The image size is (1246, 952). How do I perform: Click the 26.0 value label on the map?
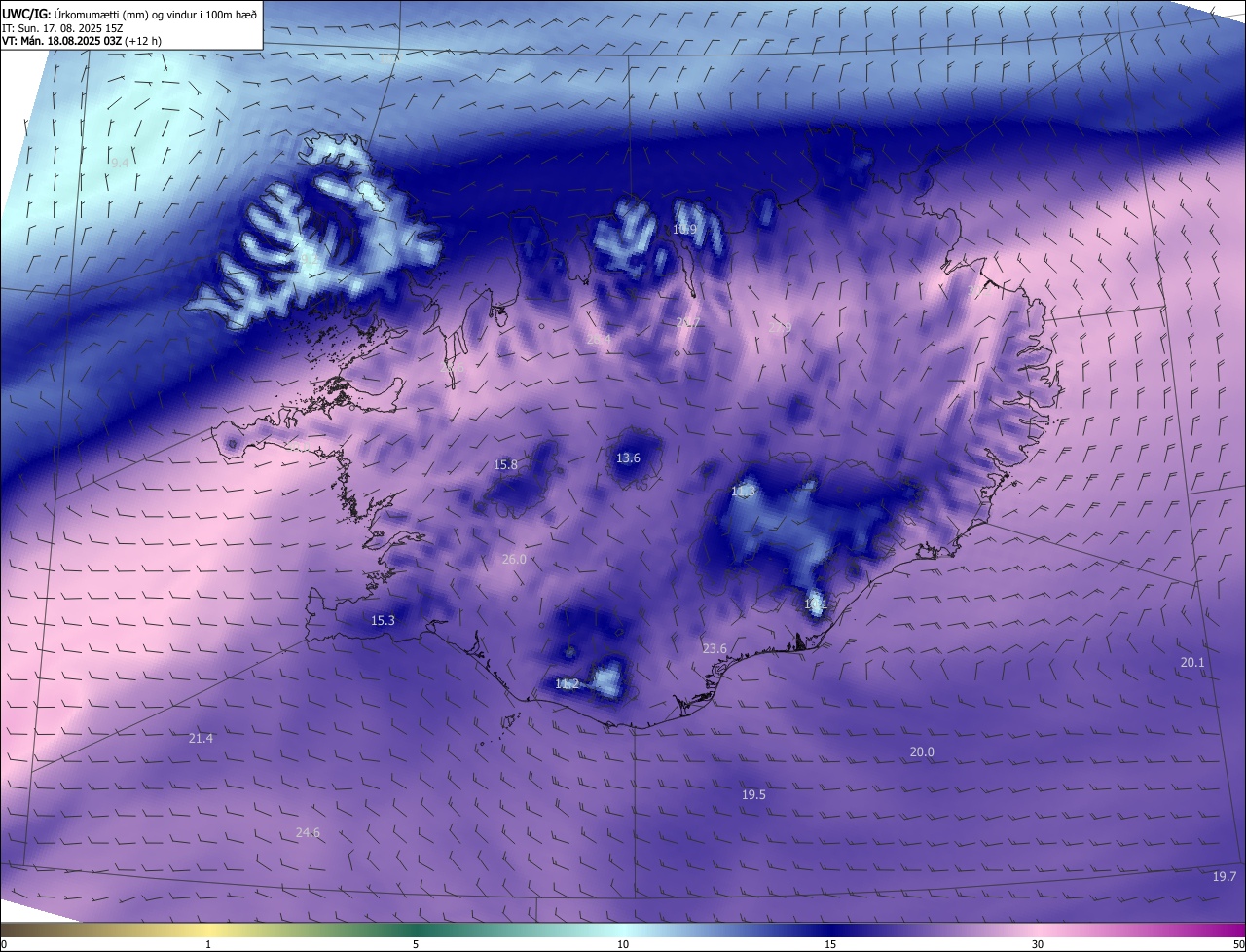tap(513, 559)
